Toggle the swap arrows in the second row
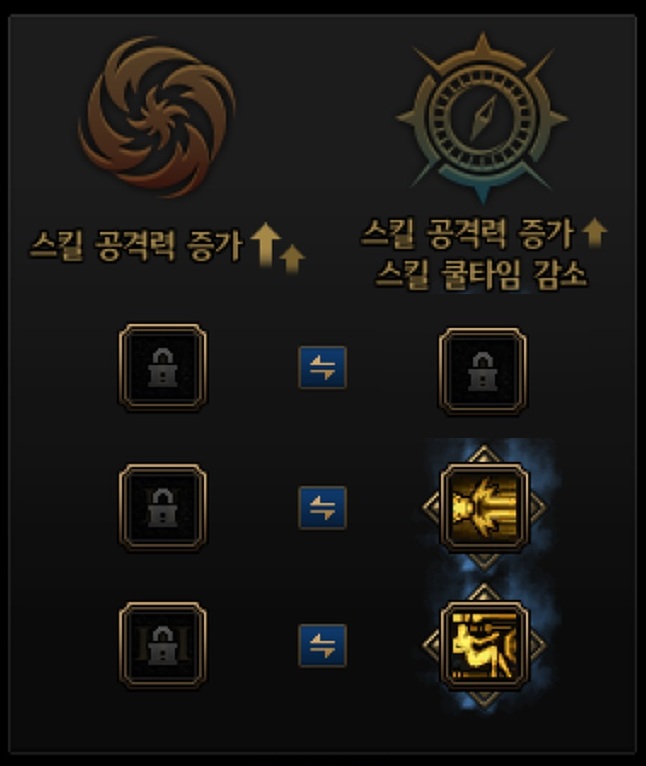This screenshot has height=766, width=646. [x=323, y=507]
